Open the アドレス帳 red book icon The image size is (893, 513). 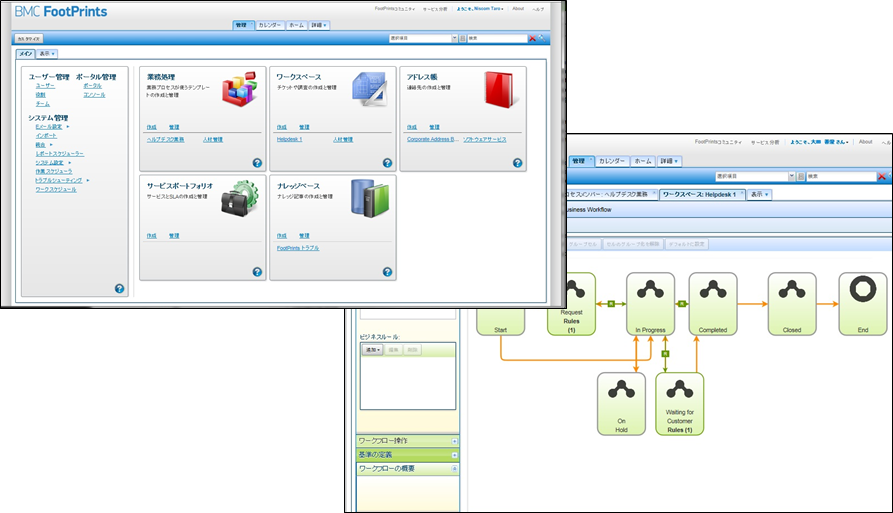coord(502,89)
